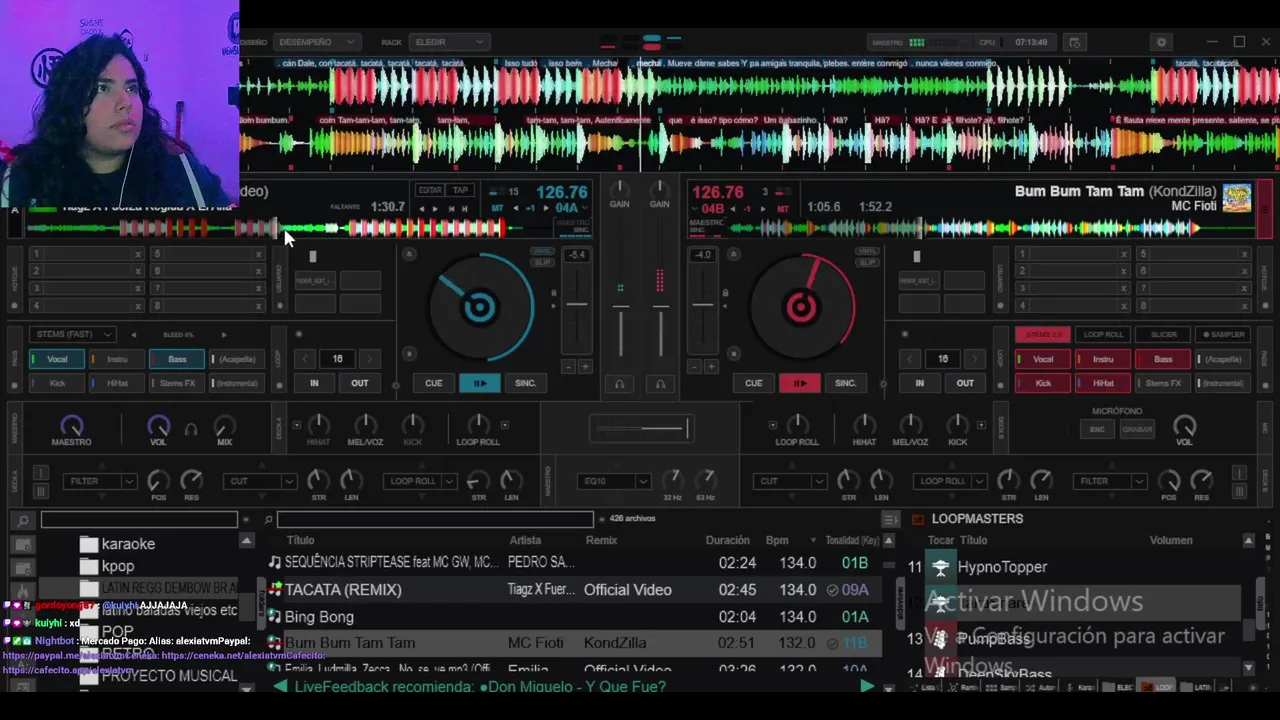Sort tracks by Bpm column header

(777, 540)
